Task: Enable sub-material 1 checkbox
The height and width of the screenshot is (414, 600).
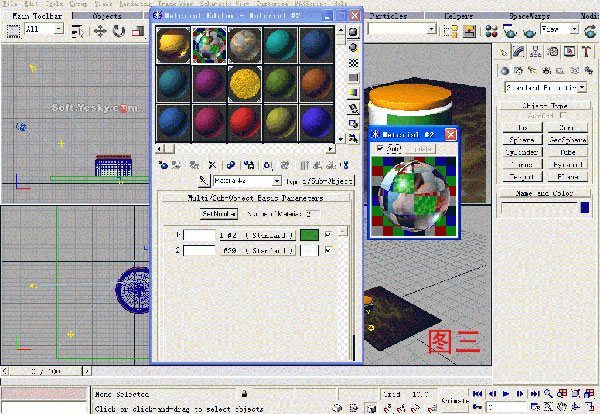Action: (328, 234)
